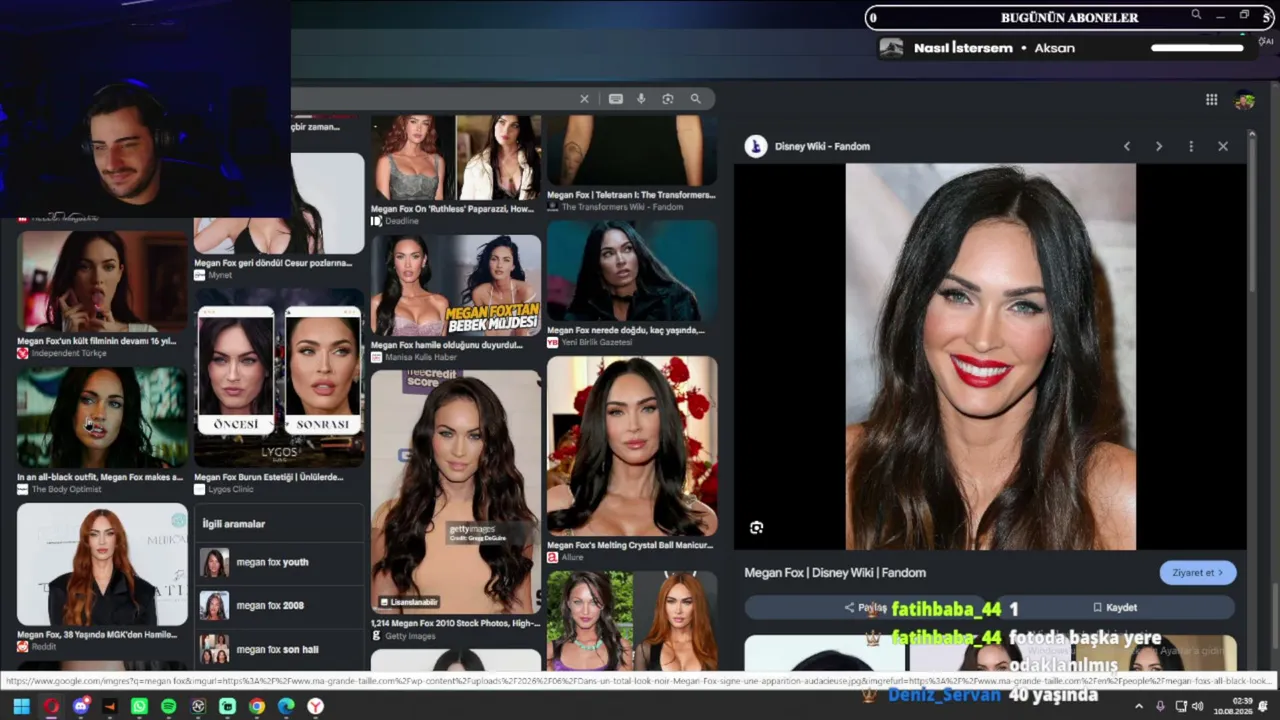
Task: Open the Reddit red-haired Megan Fox thumbnail
Action: tap(102, 564)
